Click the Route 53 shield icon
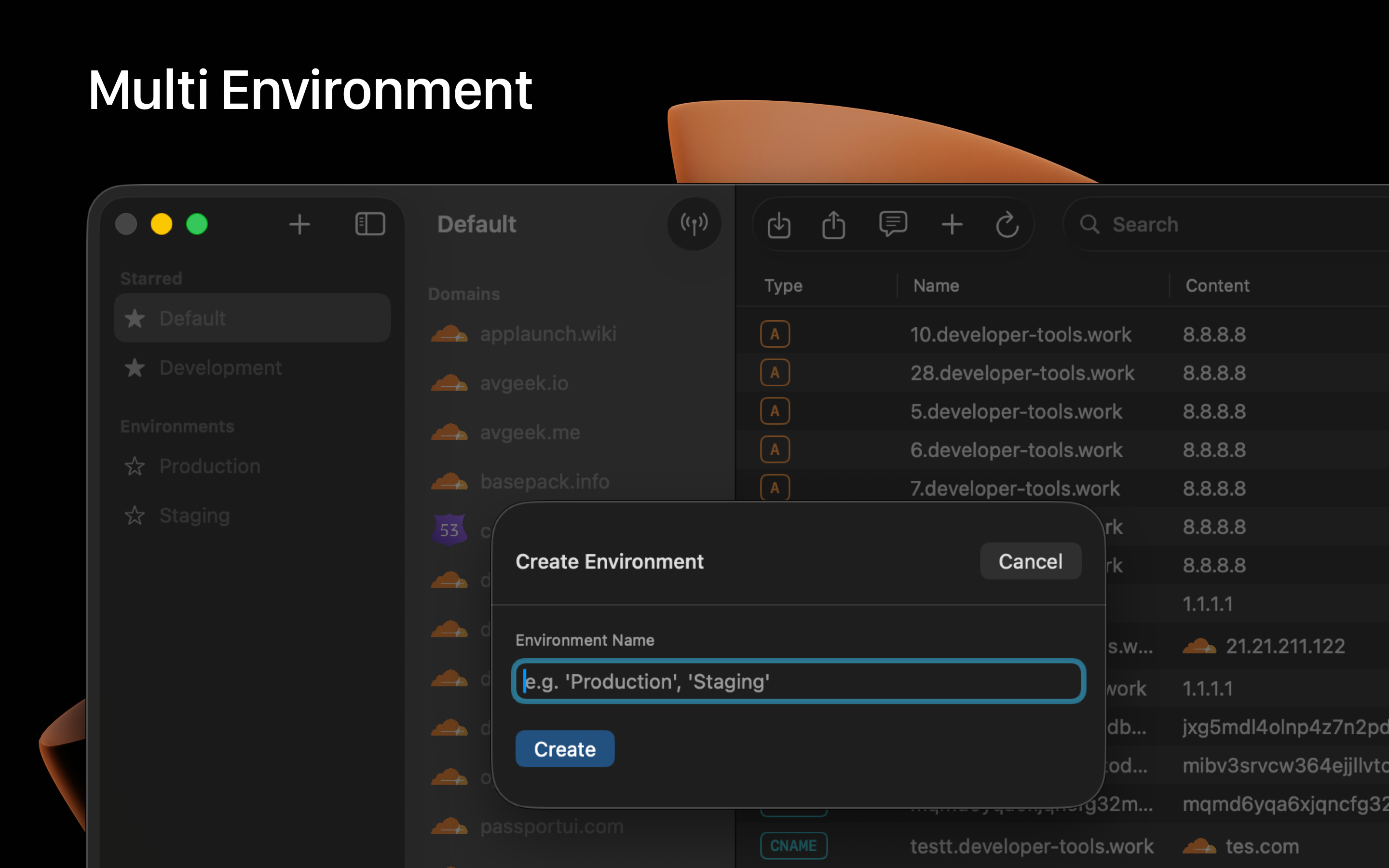Screen dimensions: 1389x868 449,529
